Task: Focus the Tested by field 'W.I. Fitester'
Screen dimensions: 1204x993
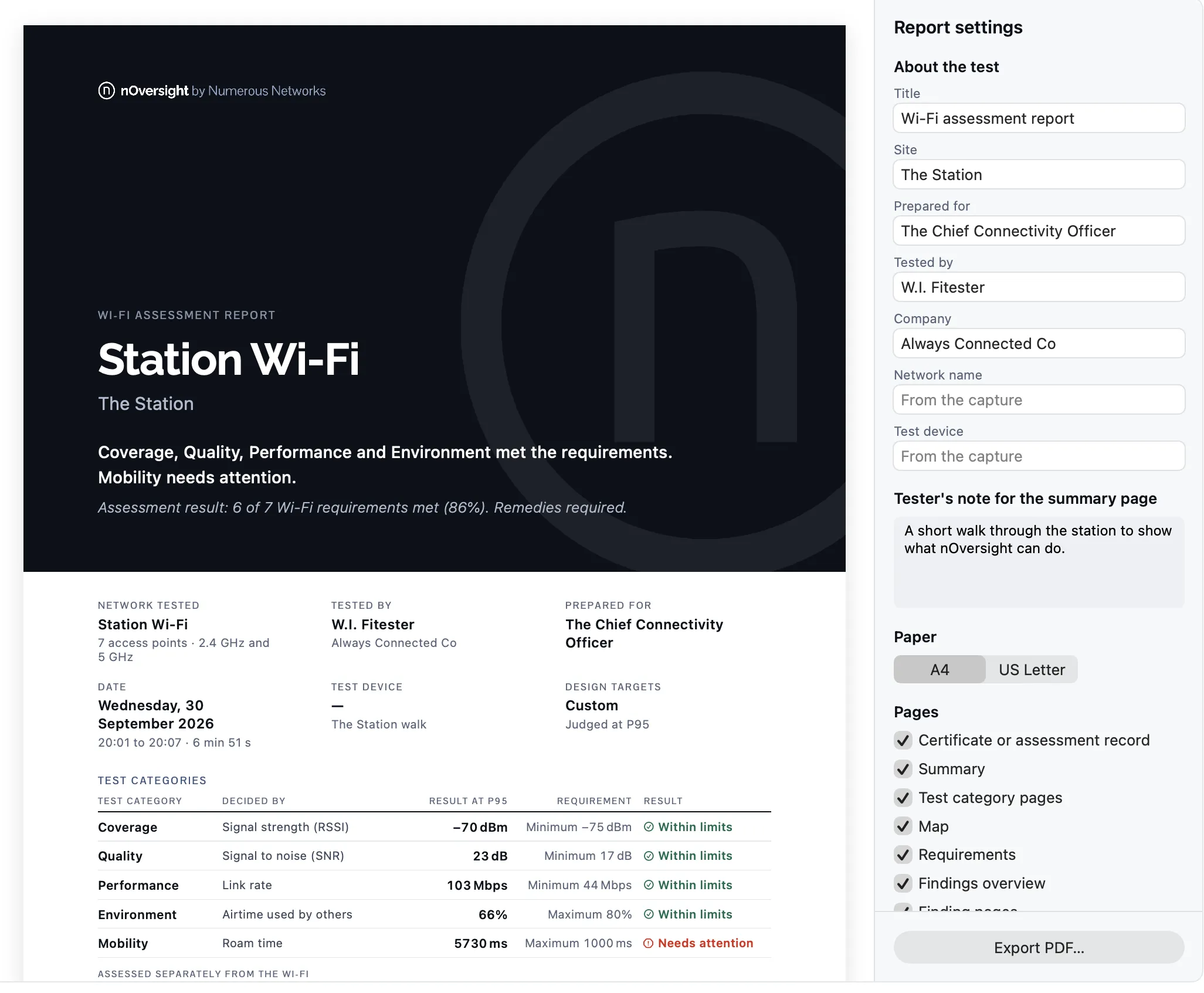Action: point(1039,287)
